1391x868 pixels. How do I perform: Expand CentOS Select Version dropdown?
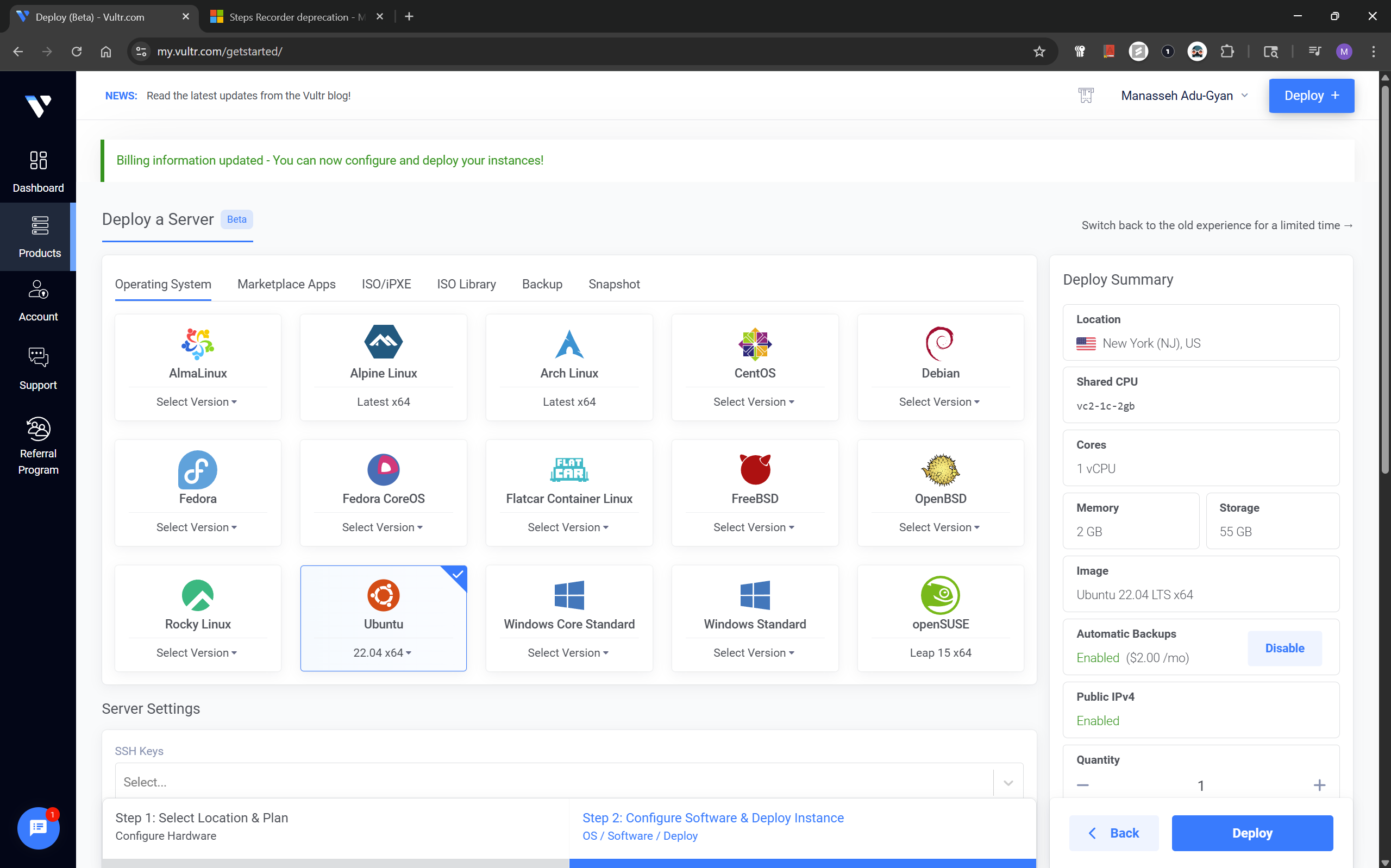[x=754, y=402]
